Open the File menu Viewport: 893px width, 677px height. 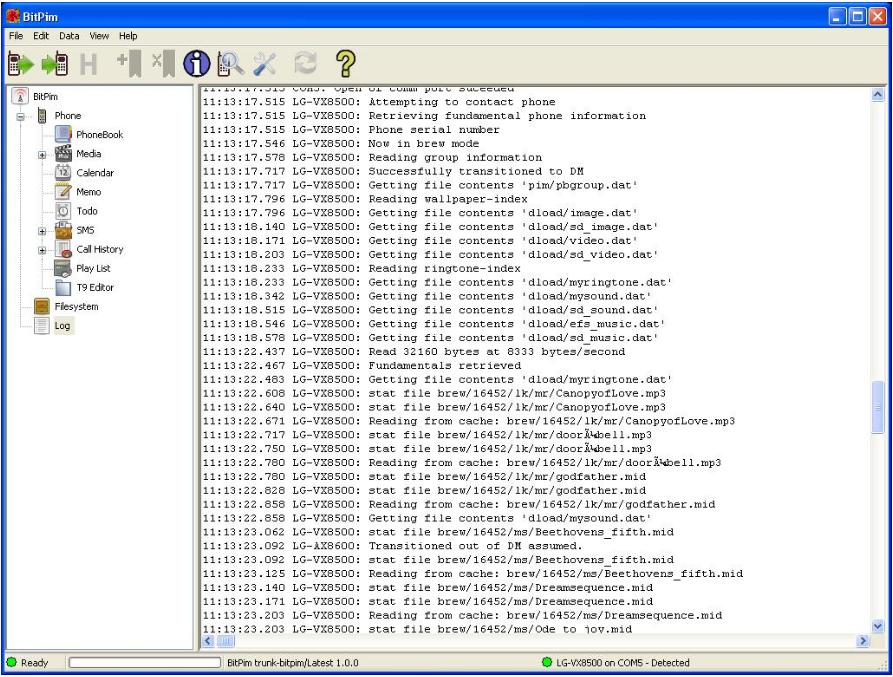(x=16, y=36)
